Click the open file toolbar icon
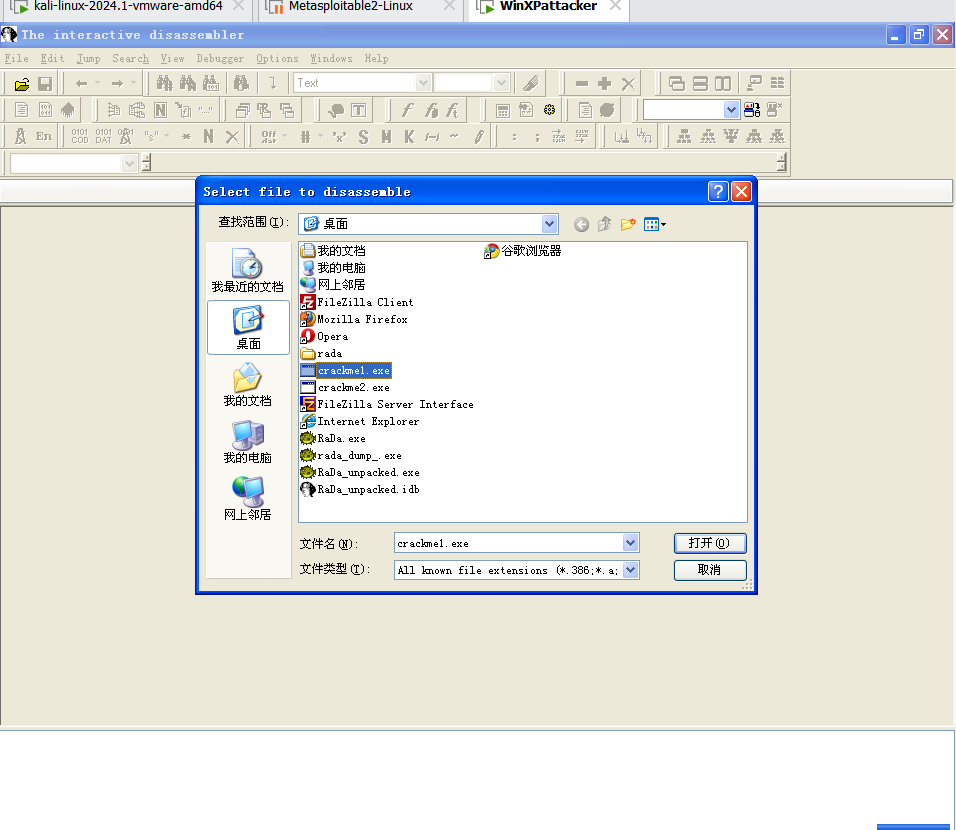Screen dimensions: 956x830 [22, 84]
